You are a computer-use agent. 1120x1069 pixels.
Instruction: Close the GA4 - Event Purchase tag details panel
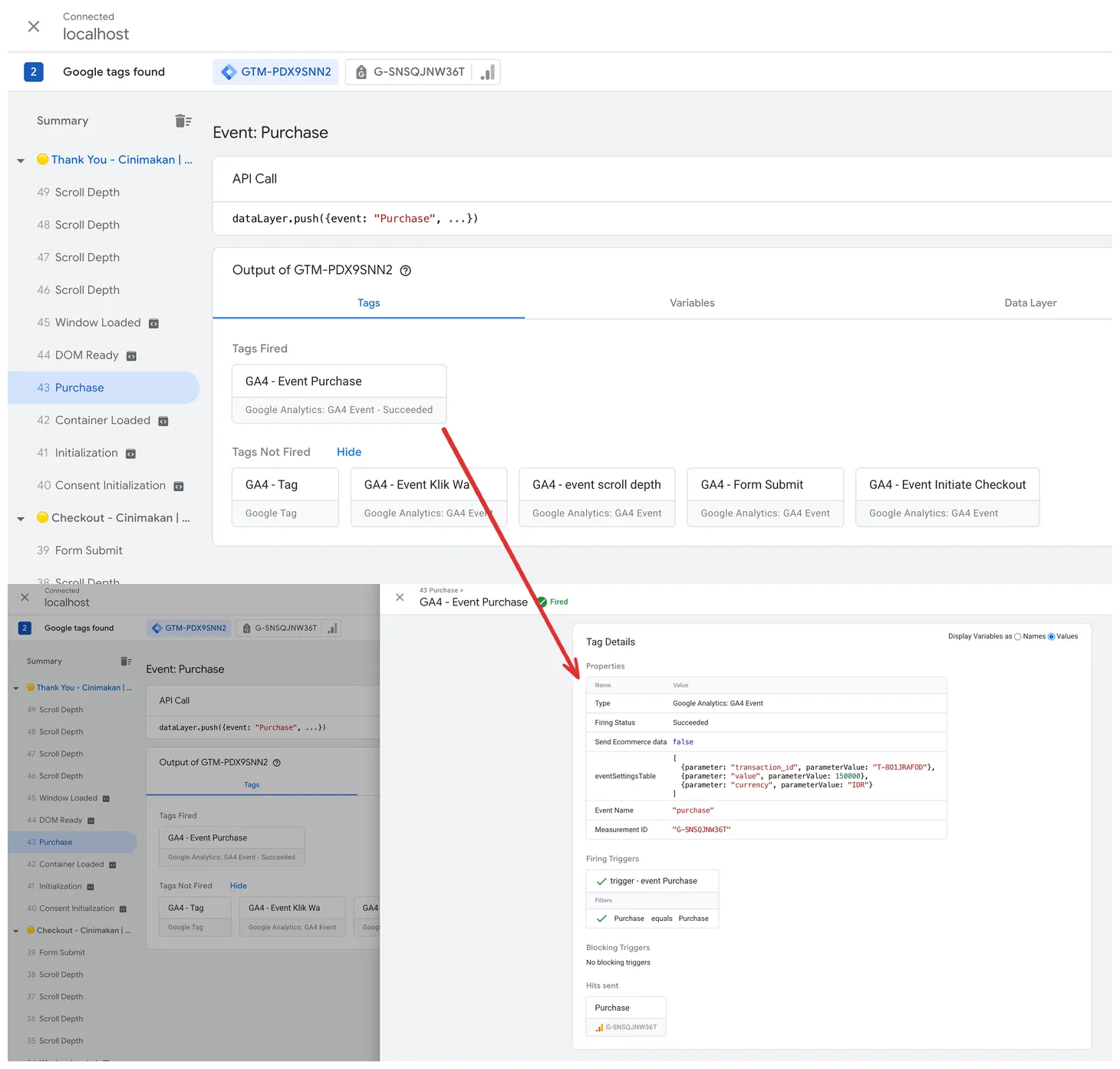click(400, 597)
